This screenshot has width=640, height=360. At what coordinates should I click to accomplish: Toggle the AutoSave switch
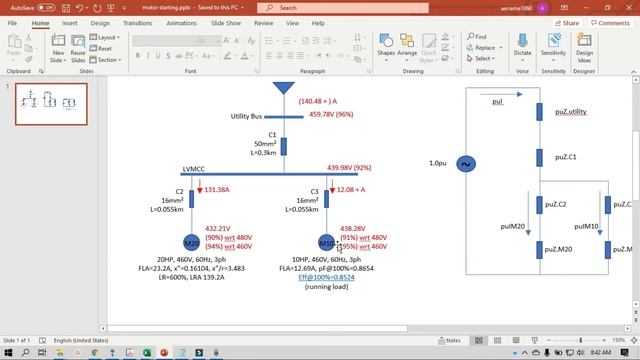(46, 8)
